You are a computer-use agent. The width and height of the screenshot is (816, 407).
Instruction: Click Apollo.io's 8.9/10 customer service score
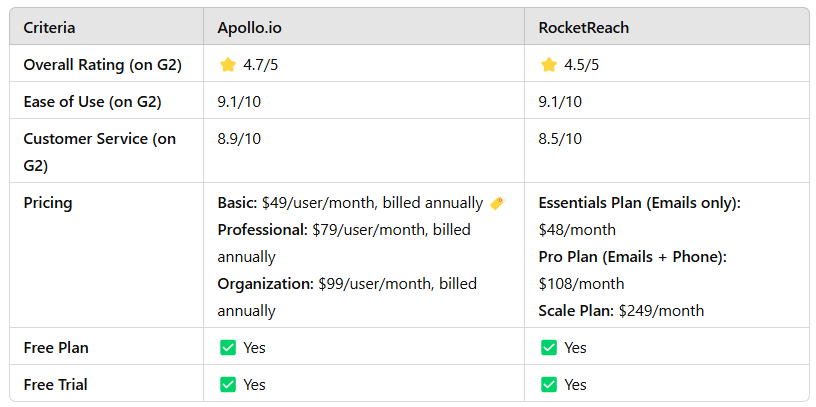click(x=240, y=138)
